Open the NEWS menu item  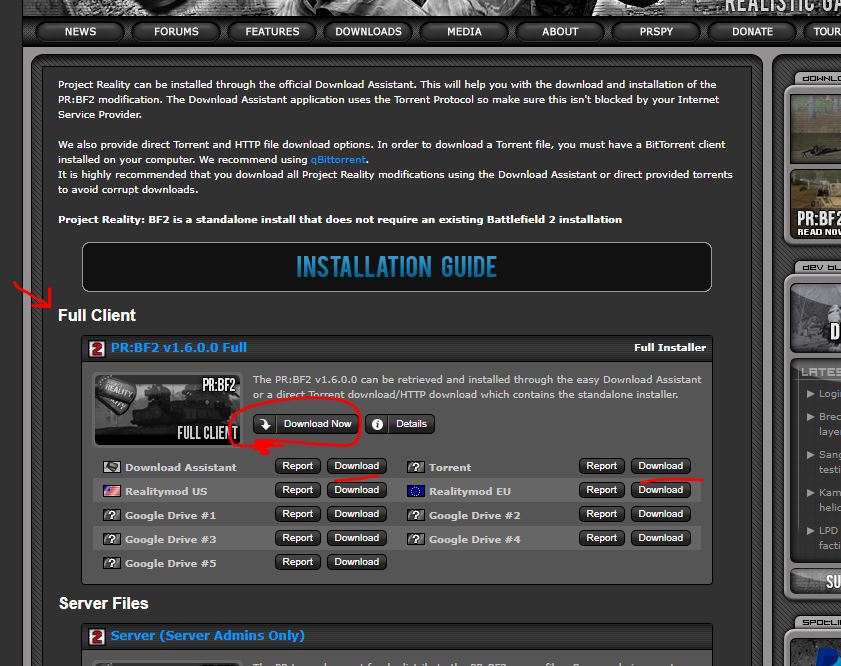pyautogui.click(x=80, y=32)
